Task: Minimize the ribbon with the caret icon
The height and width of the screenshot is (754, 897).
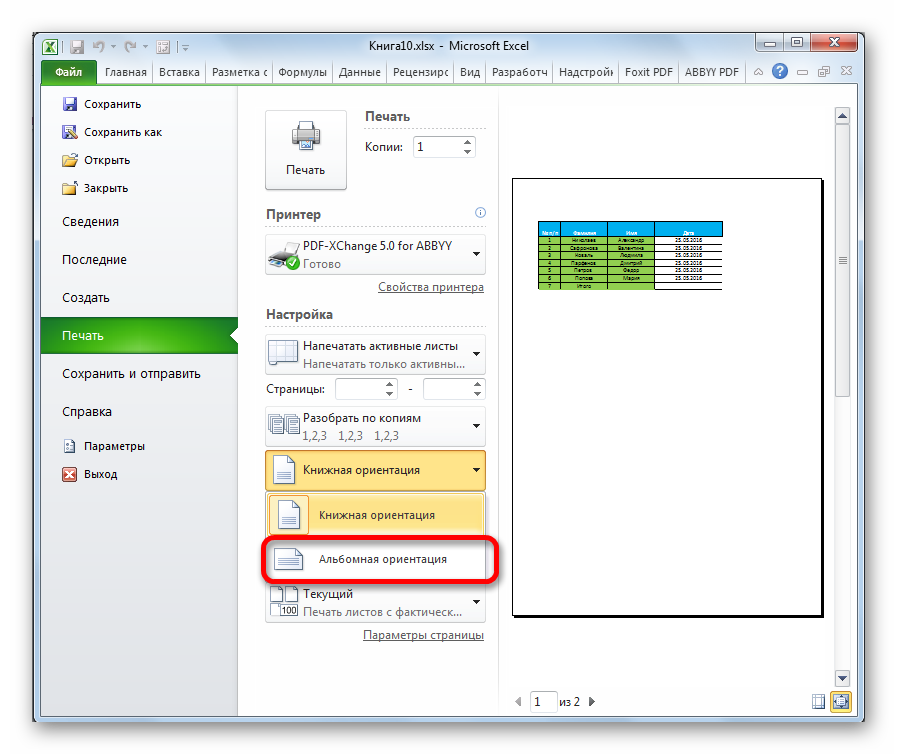Action: (x=759, y=72)
